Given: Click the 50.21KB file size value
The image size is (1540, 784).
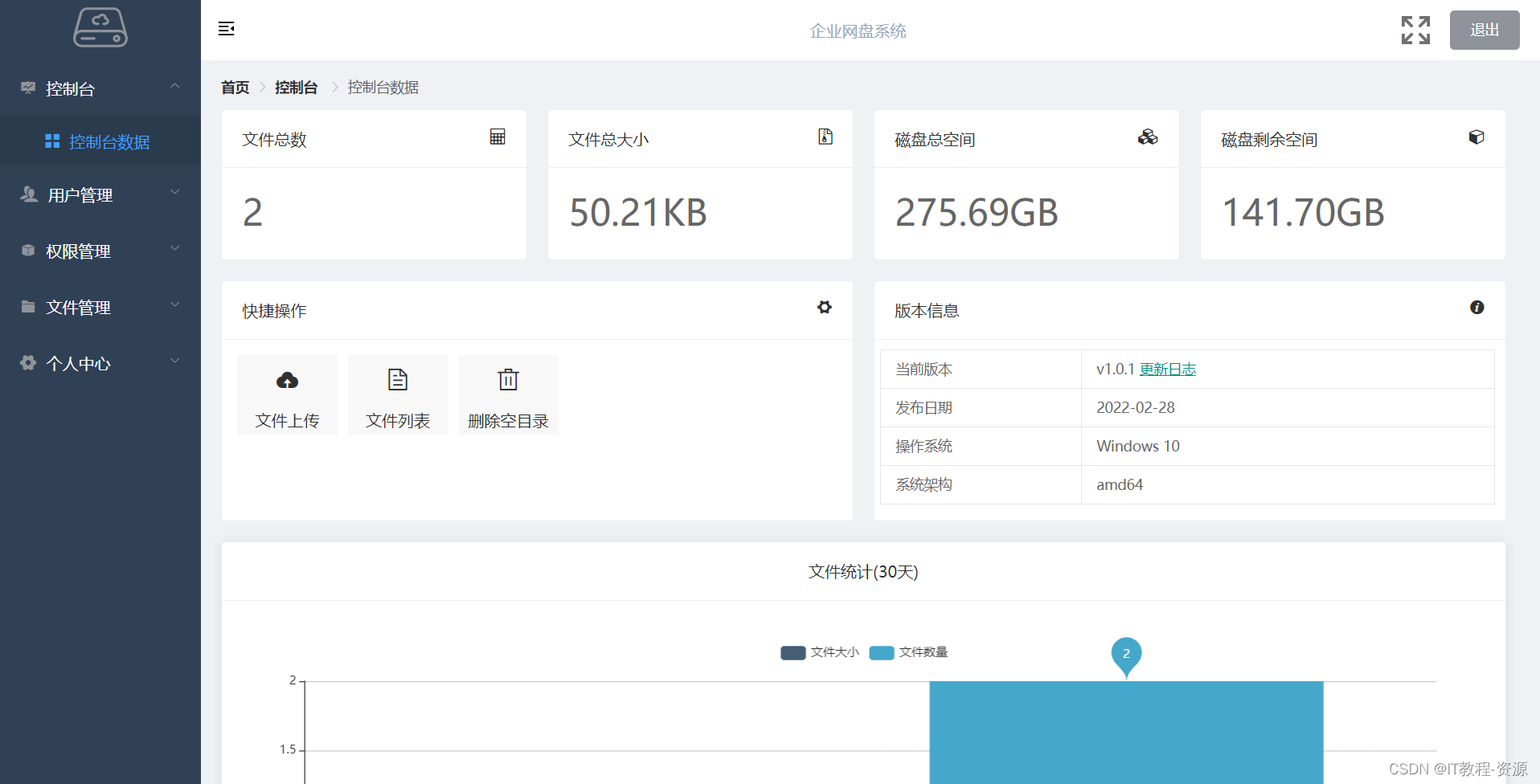Looking at the screenshot, I should 638,213.
